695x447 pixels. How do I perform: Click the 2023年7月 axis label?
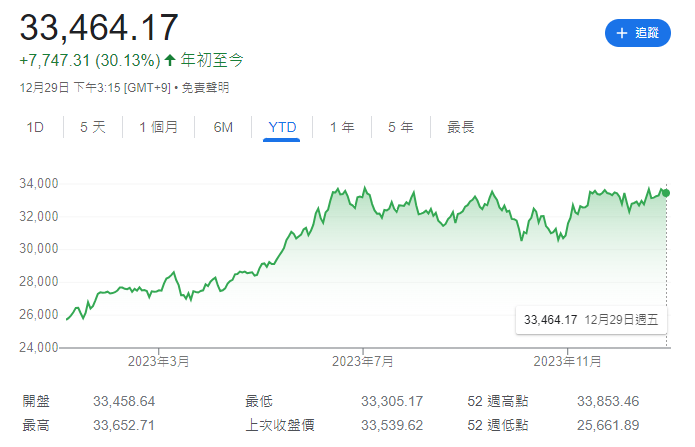(x=362, y=360)
